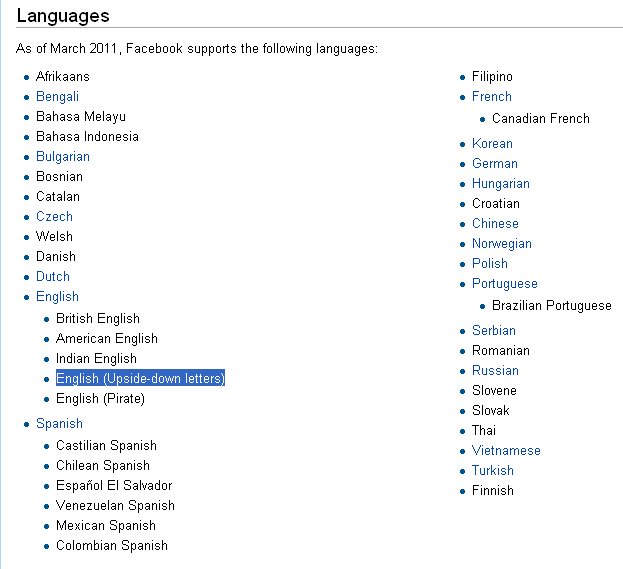
Task: Open the Polish link
Action: click(x=489, y=264)
